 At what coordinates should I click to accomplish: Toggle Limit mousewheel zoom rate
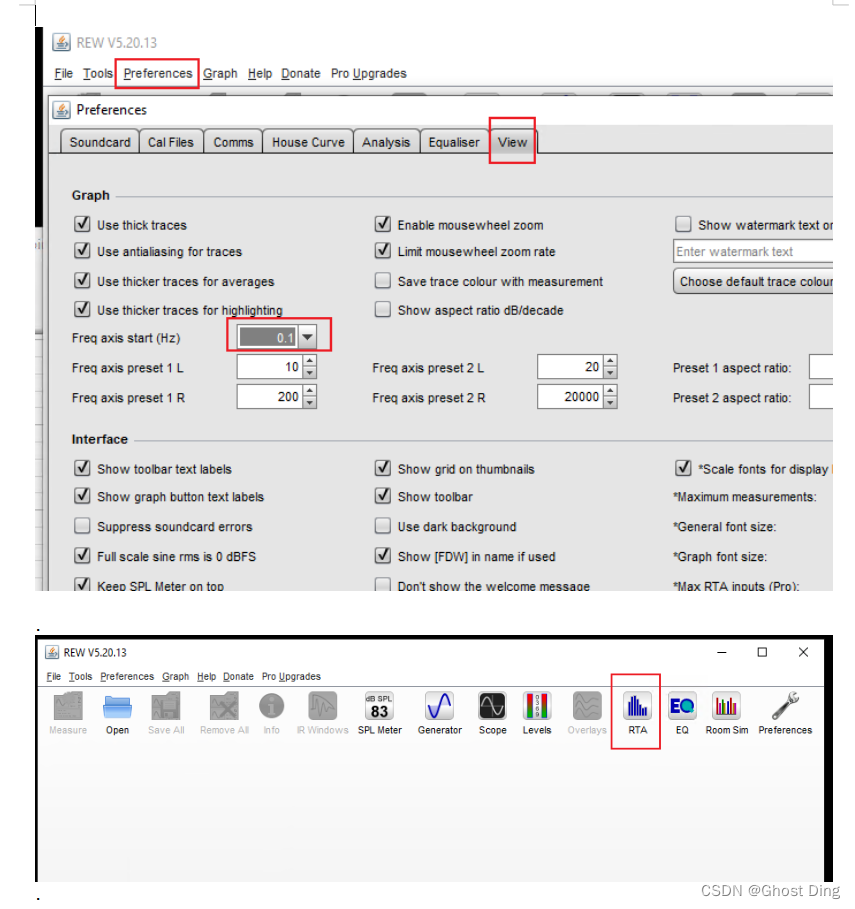click(x=383, y=250)
